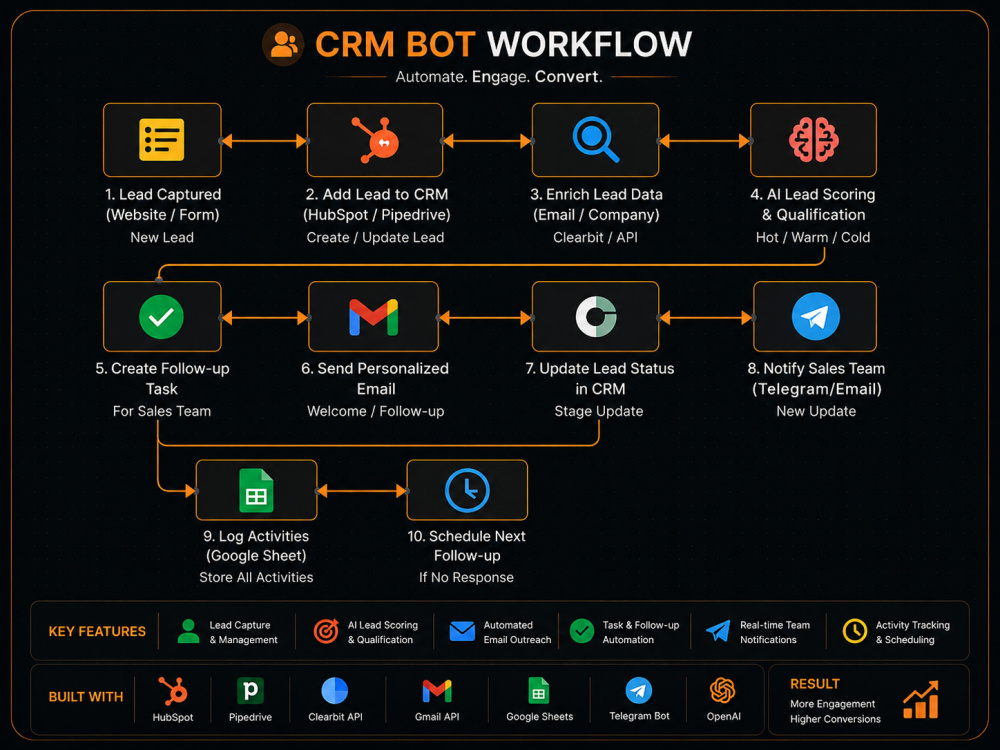Click Clearbit API logo in Built With row
This screenshot has width=1000, height=750.
335,691
